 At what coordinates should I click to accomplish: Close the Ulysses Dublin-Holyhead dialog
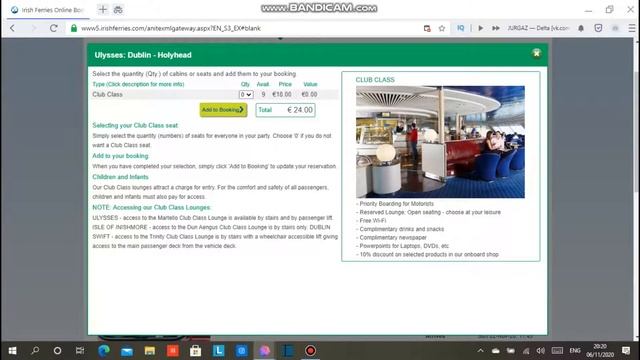tap(536, 53)
